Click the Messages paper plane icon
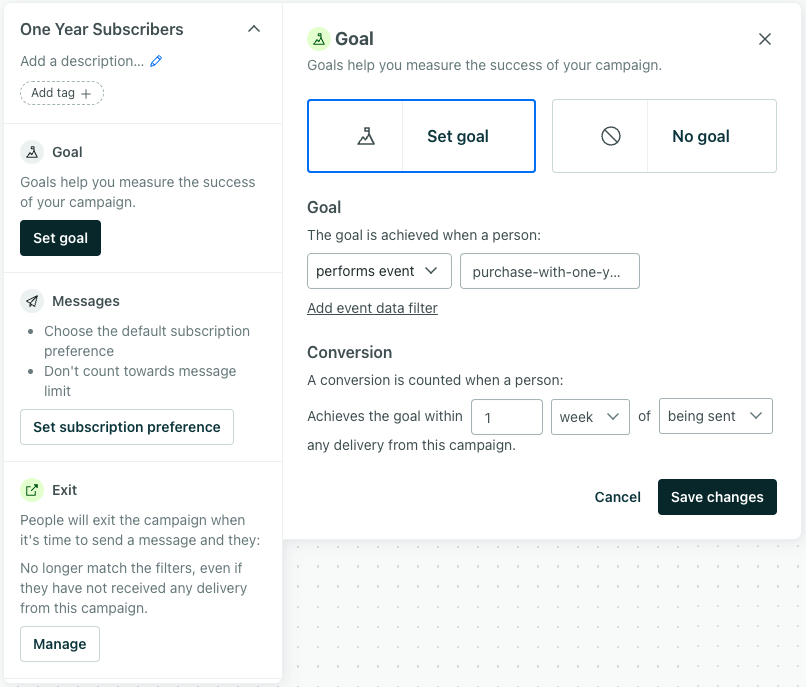The height and width of the screenshot is (687, 806). pyautogui.click(x=32, y=301)
